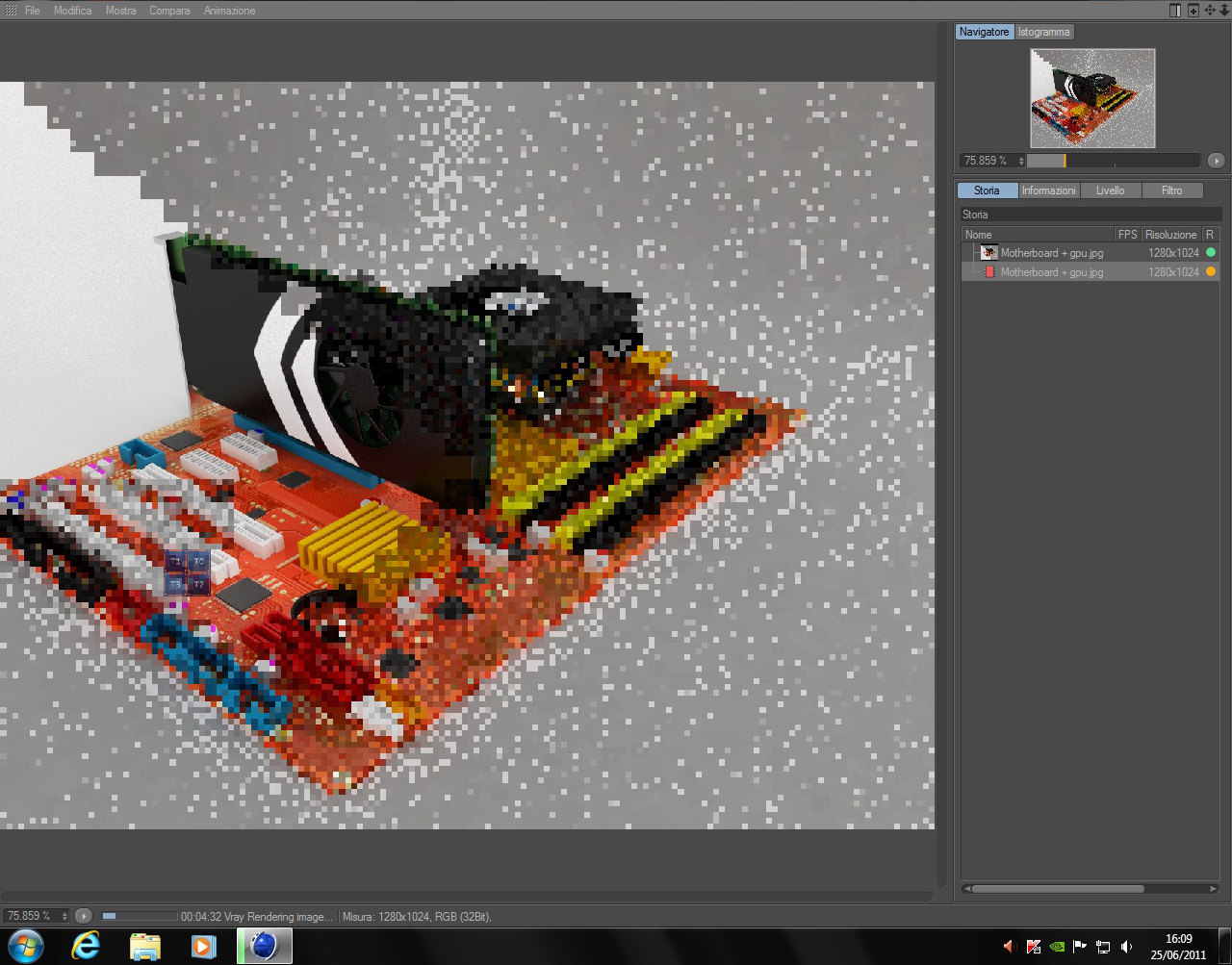Open the Mostra menu

121,11
